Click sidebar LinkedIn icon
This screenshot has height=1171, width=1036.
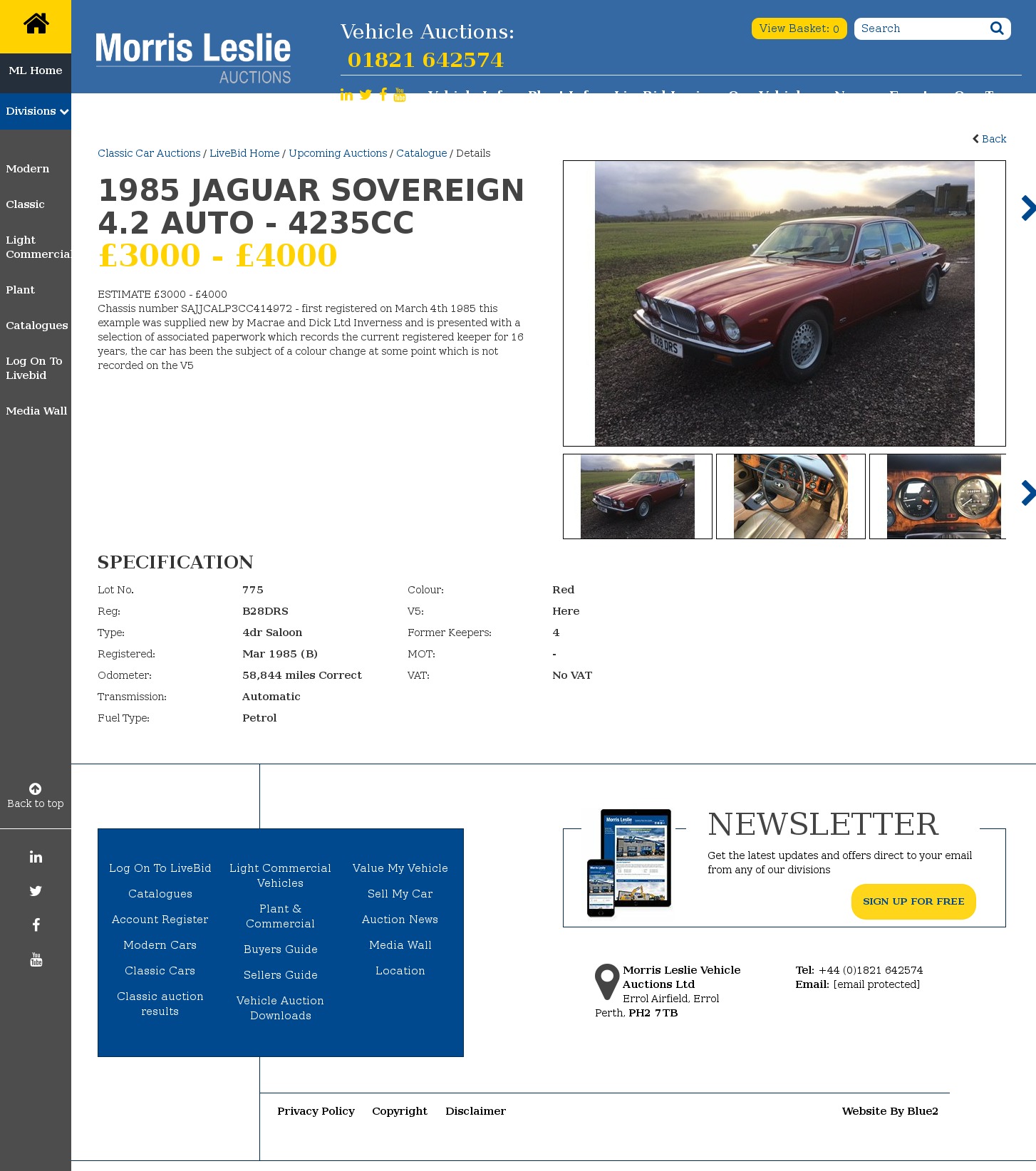click(x=36, y=857)
